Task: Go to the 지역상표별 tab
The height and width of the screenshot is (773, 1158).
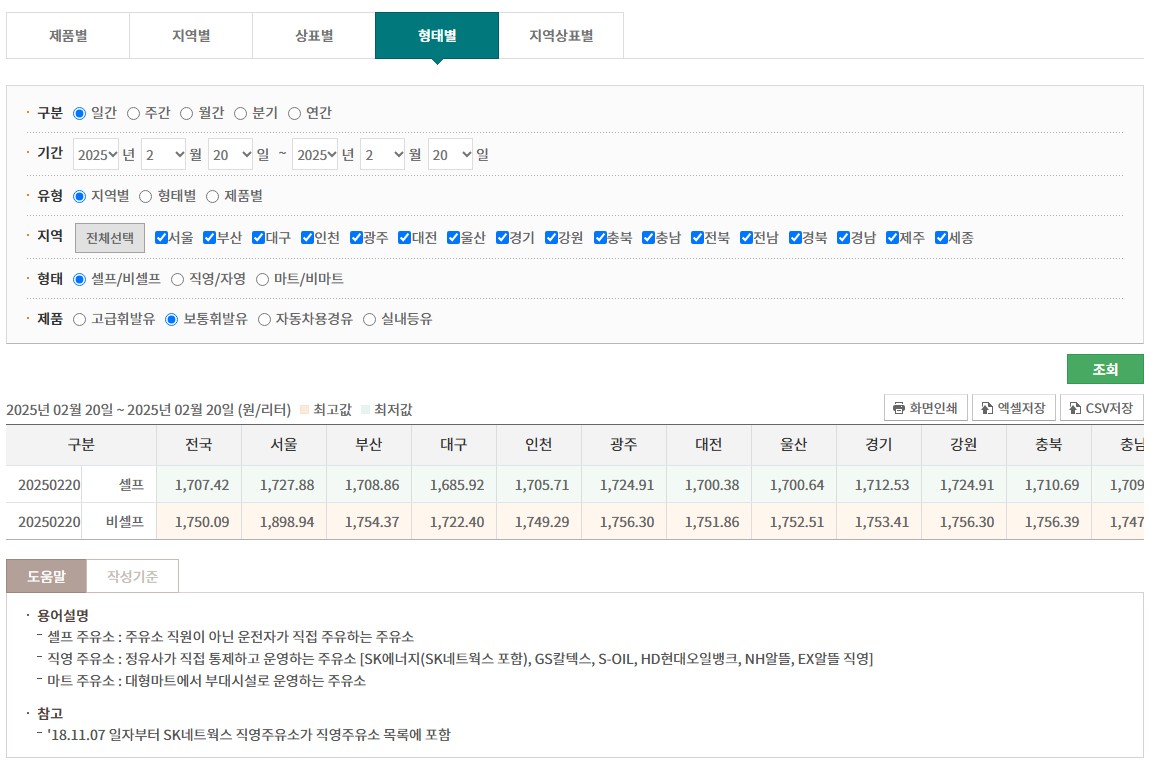Action: pyautogui.click(x=561, y=35)
